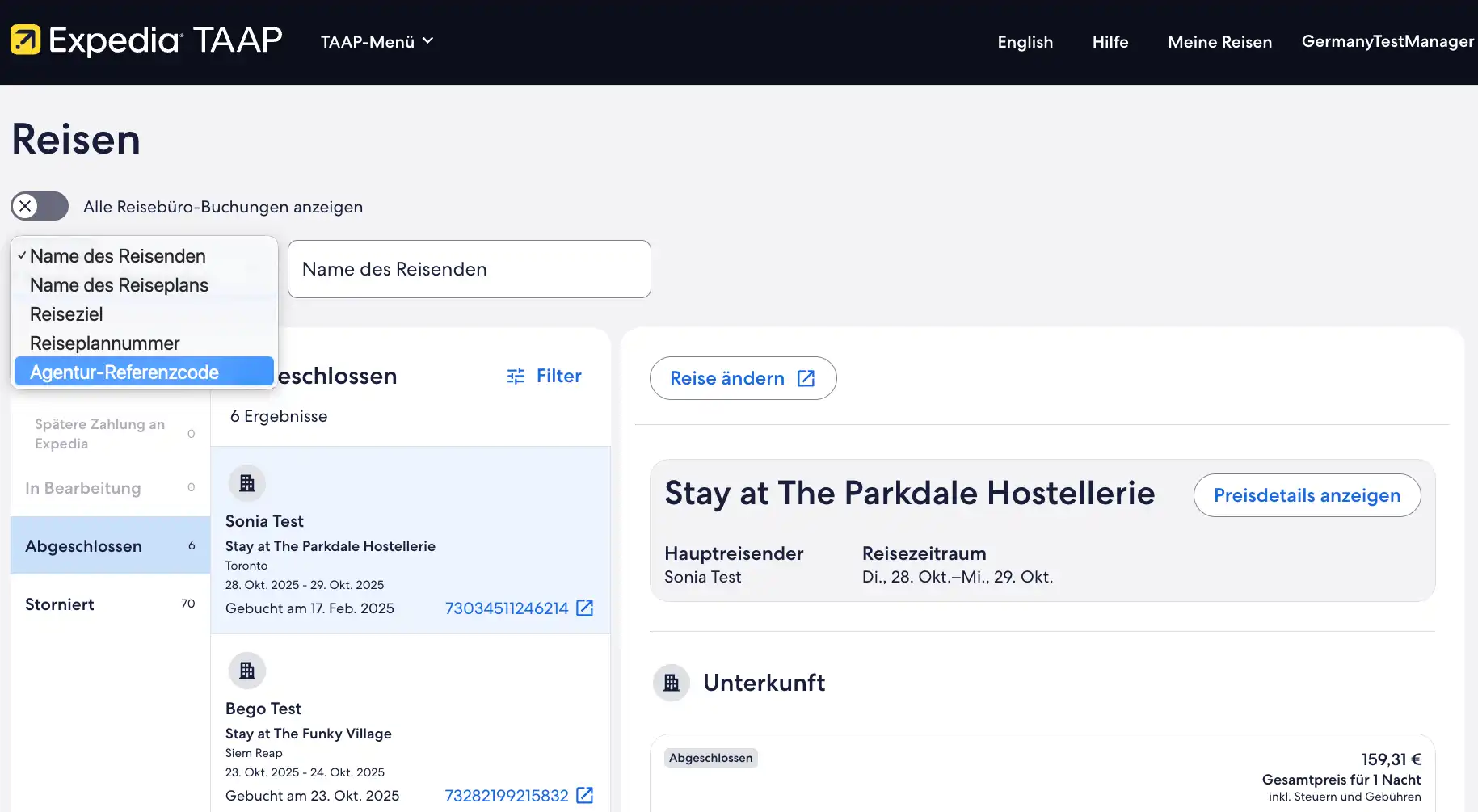The width and height of the screenshot is (1478, 812).
Task: Select Name des Reiseplans option
Action: pyautogui.click(x=144, y=285)
